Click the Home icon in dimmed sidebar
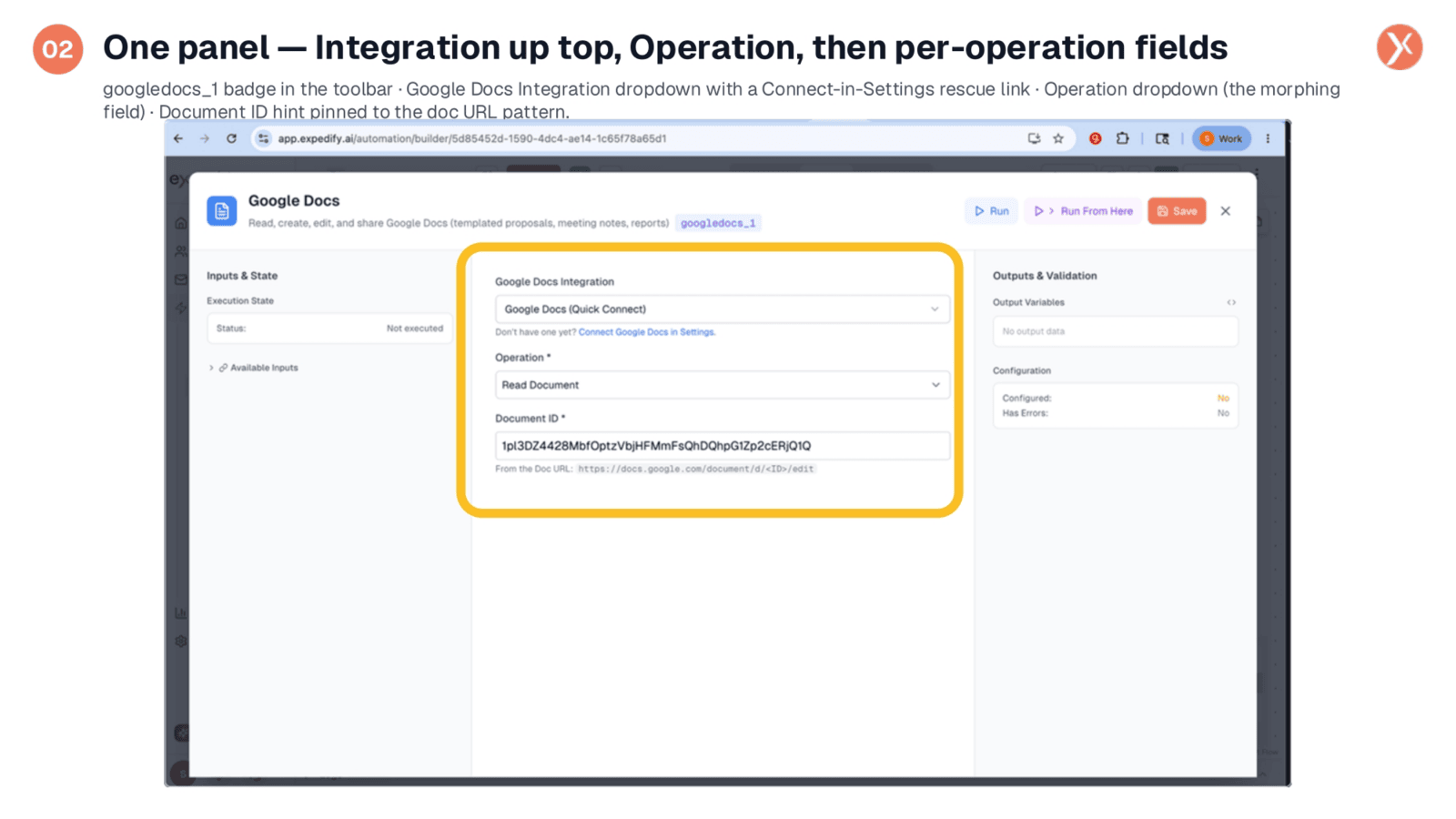Viewport: 1456px width, 819px height. pyautogui.click(x=180, y=223)
